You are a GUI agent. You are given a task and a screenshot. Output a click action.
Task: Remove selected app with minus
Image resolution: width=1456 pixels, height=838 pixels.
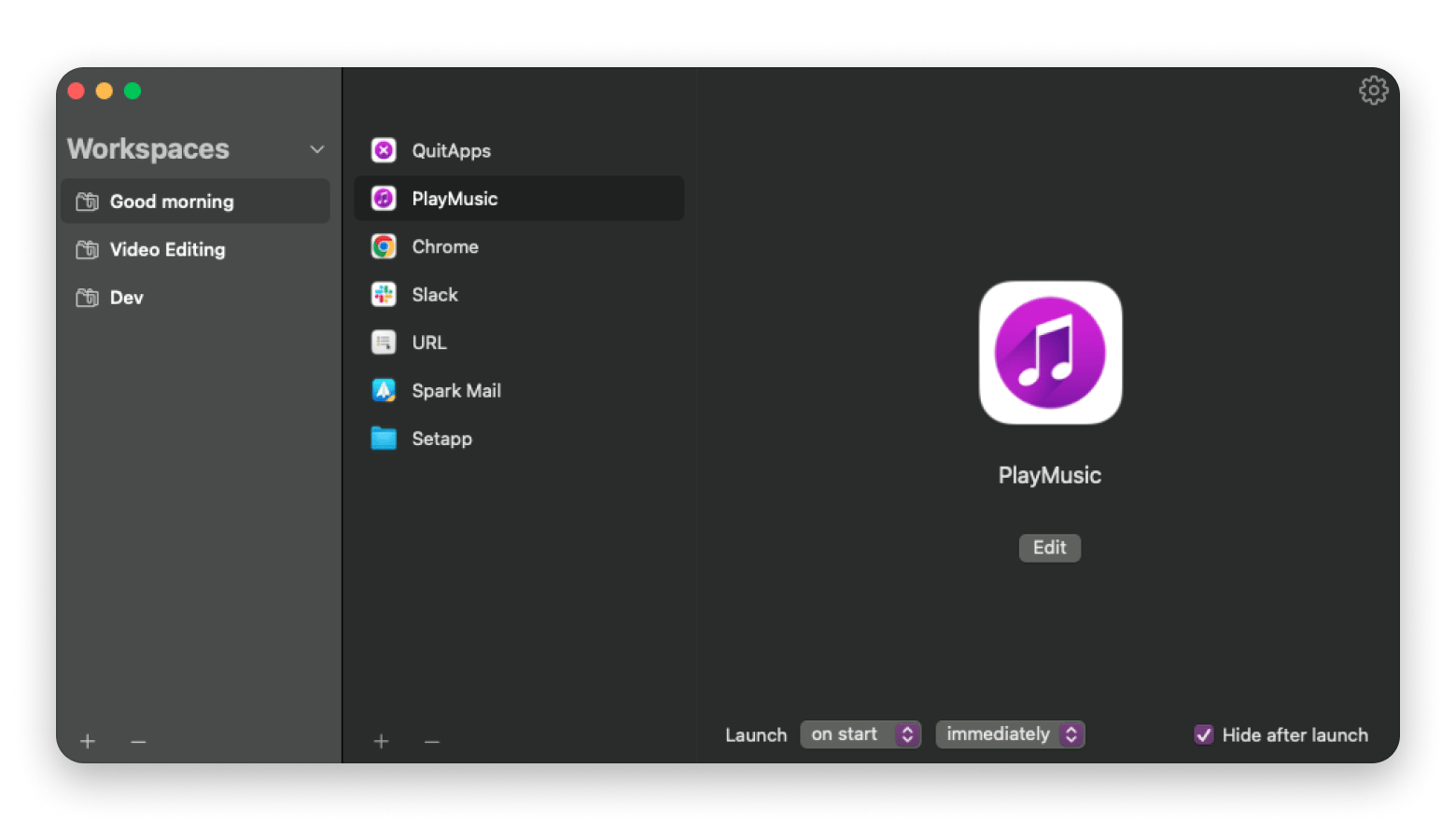coord(431,741)
